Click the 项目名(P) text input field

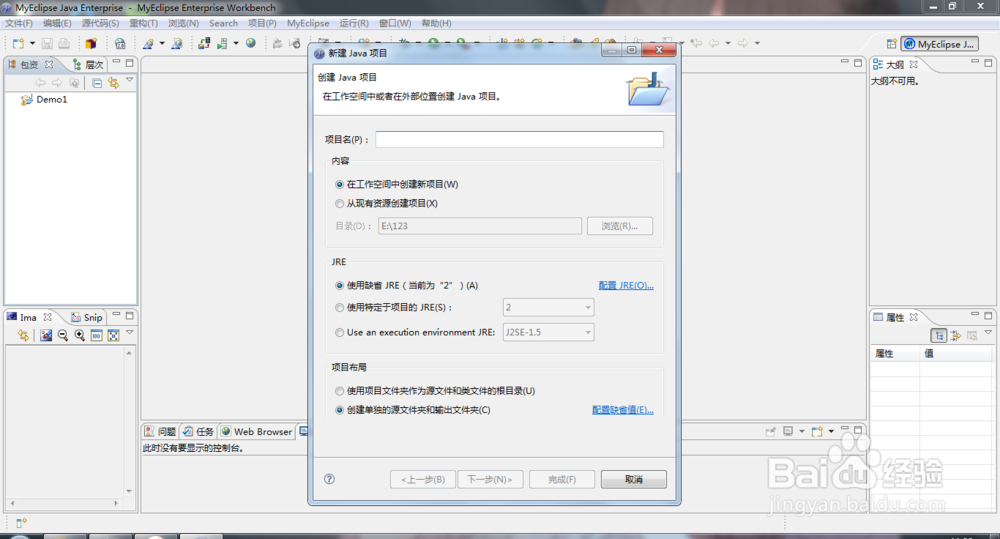(x=519, y=139)
